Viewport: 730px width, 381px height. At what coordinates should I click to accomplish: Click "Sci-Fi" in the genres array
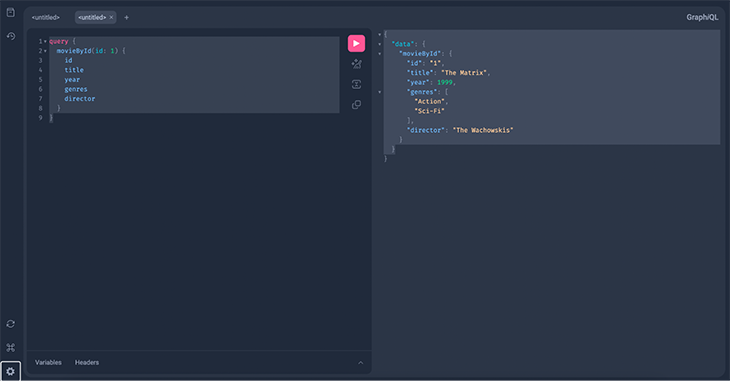[x=429, y=111]
